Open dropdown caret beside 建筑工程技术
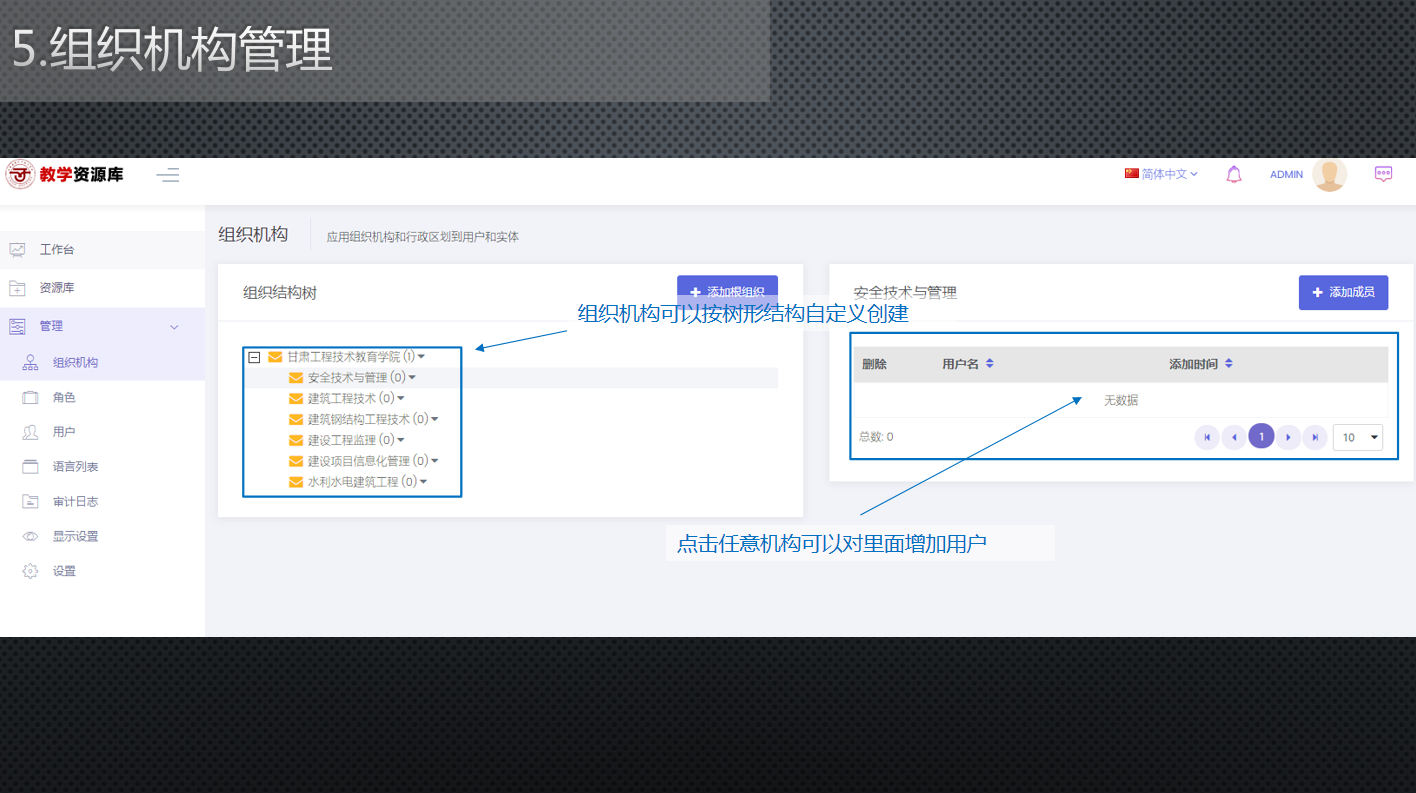The image size is (1416, 793). pyautogui.click(x=401, y=398)
